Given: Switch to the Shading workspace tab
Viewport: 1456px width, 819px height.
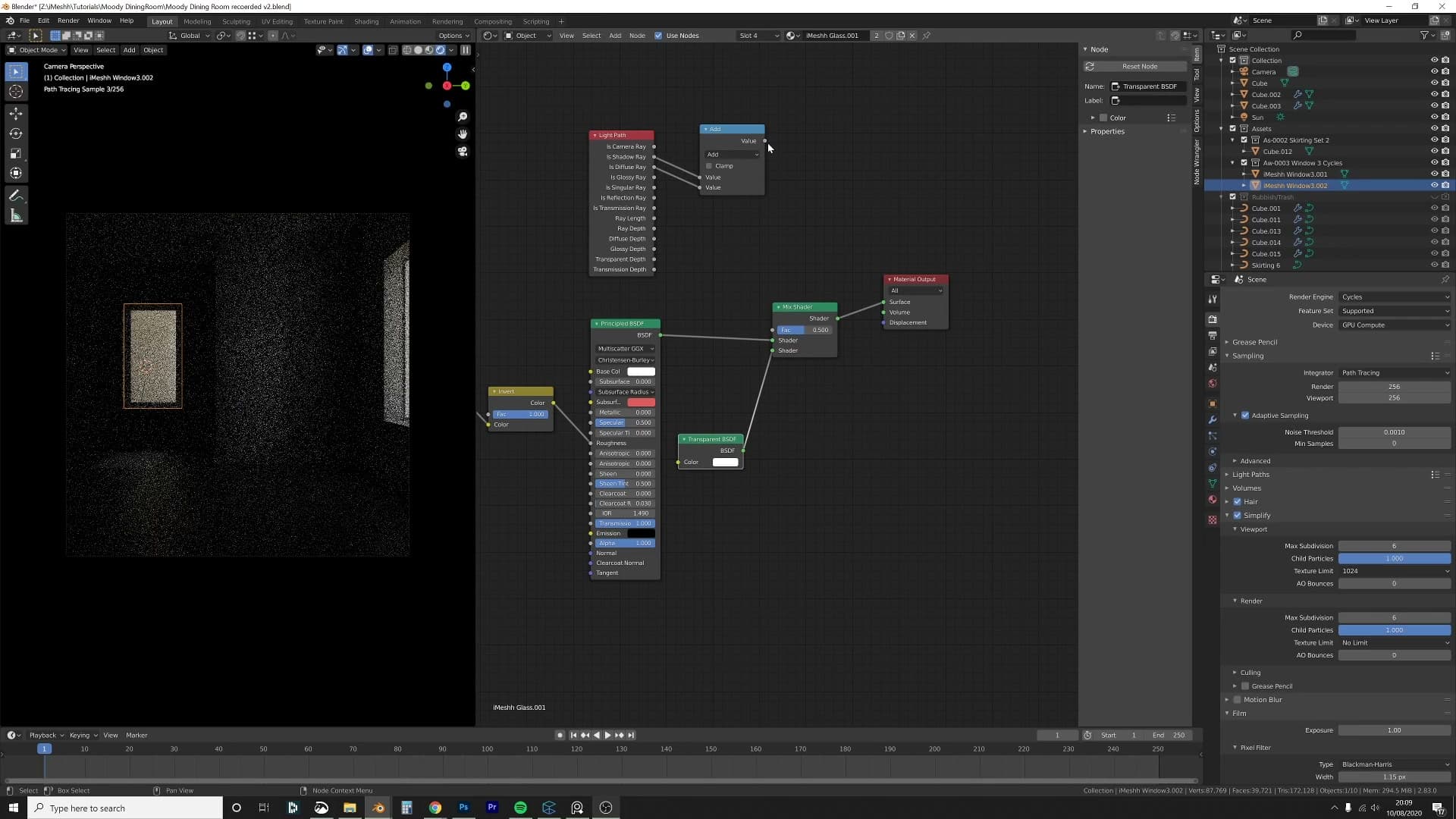Looking at the screenshot, I should coord(366,22).
